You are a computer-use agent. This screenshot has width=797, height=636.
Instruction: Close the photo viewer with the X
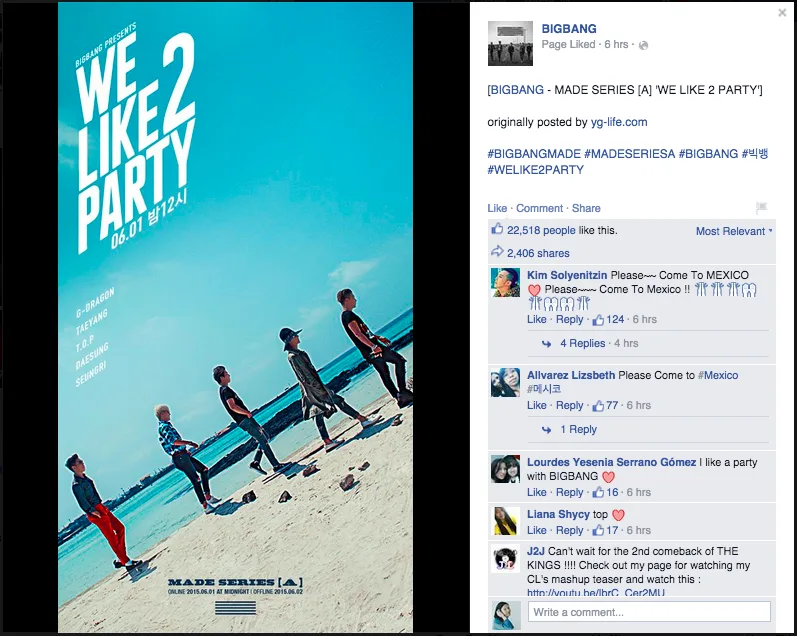tap(782, 13)
